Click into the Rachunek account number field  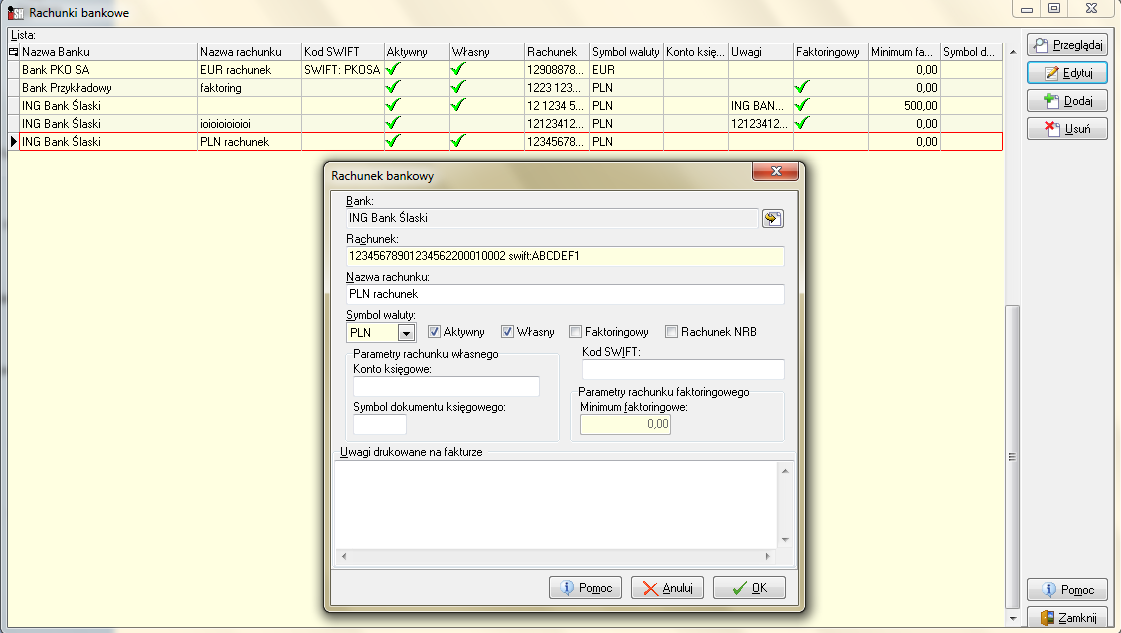tap(565, 256)
